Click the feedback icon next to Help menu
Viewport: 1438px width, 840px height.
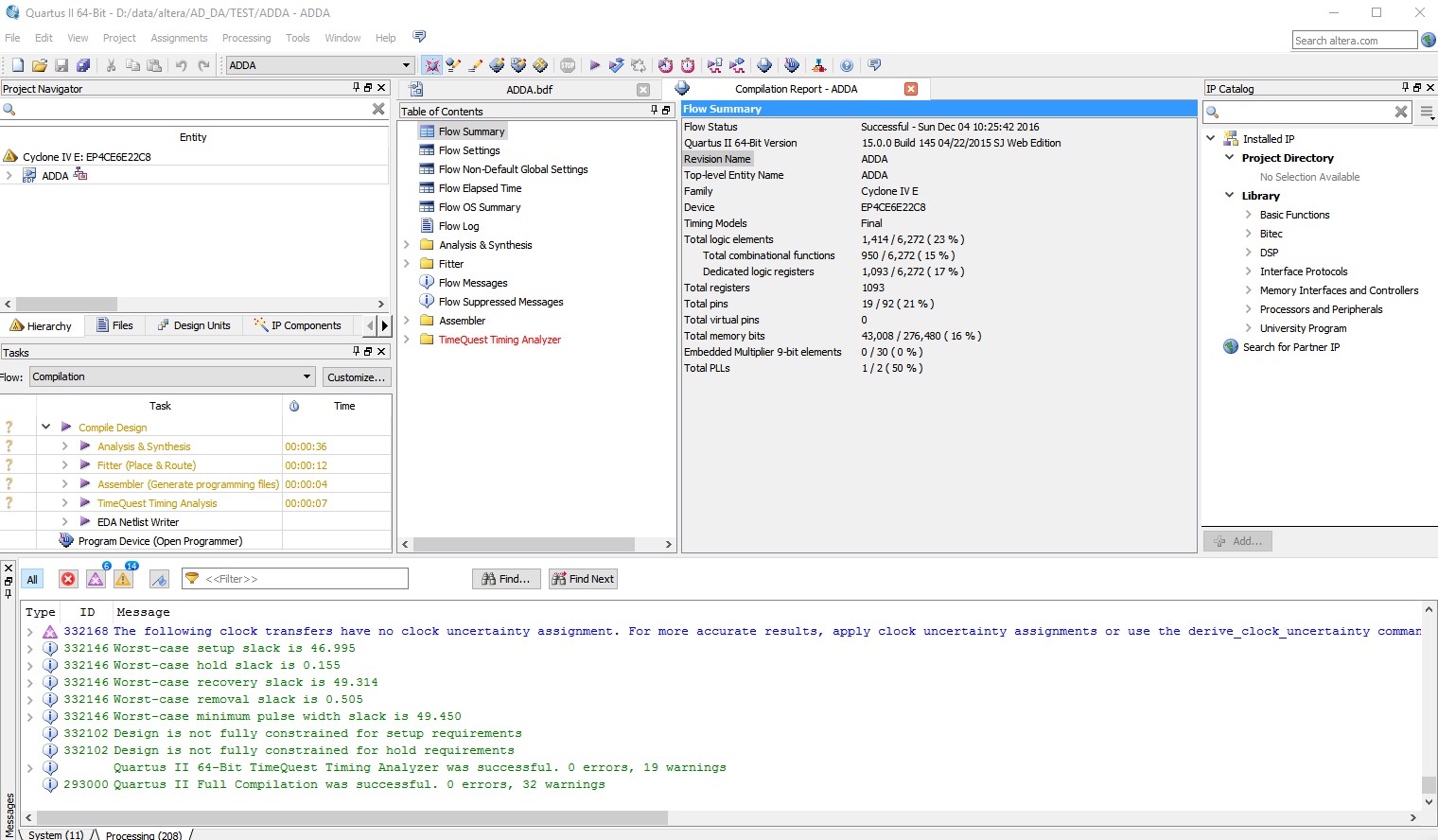(419, 37)
